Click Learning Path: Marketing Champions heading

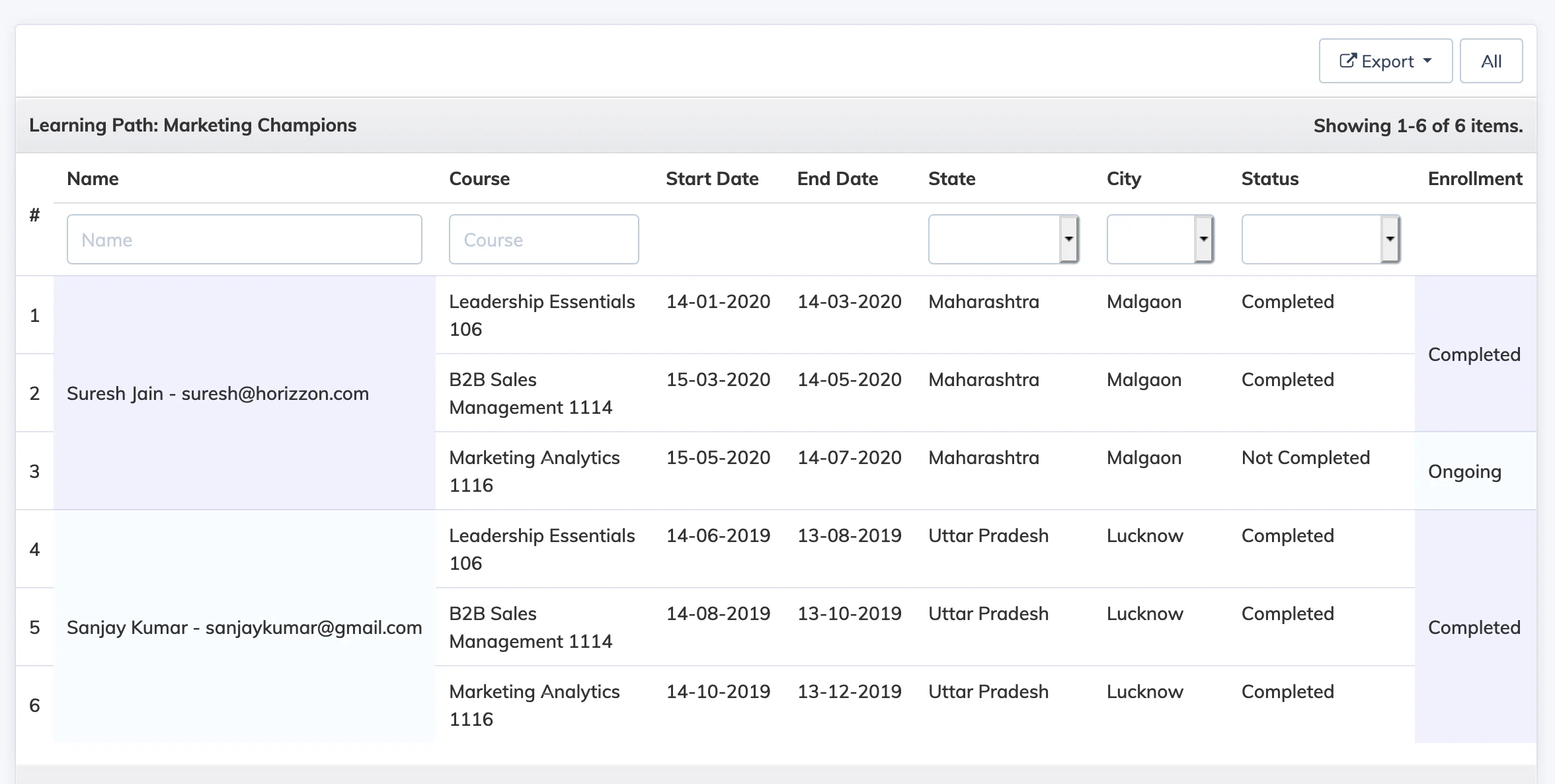(x=192, y=125)
